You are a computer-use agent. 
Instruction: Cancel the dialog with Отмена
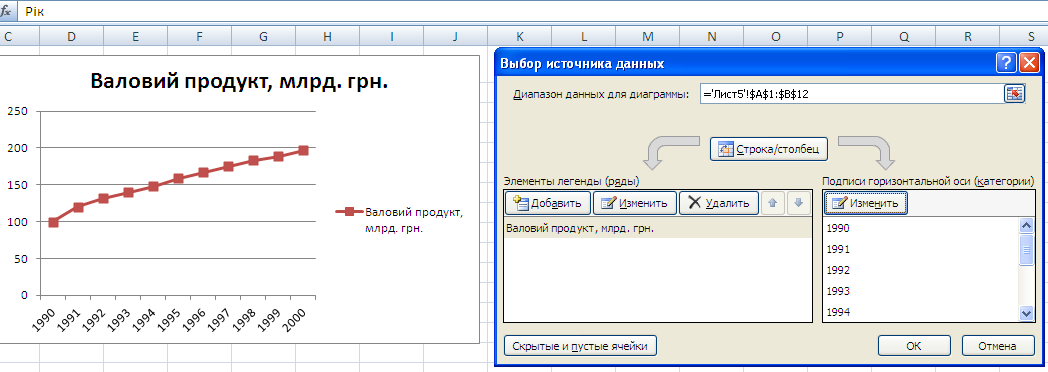tap(998, 346)
